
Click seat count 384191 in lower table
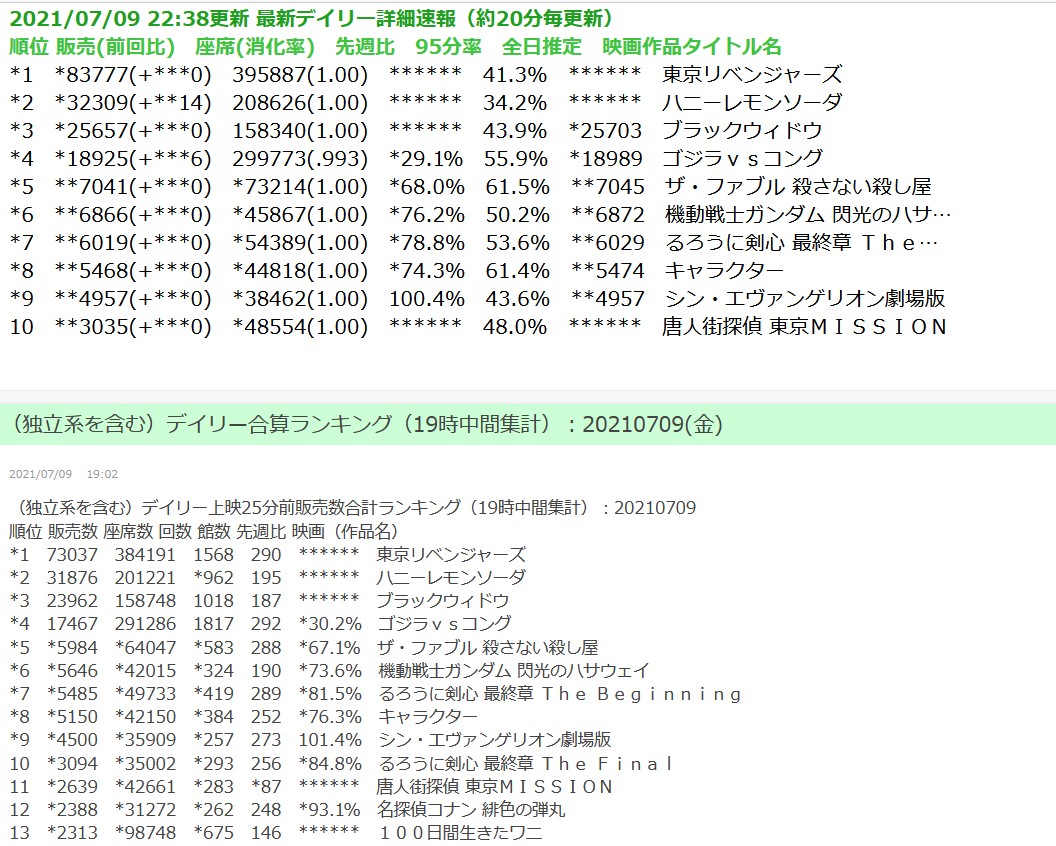[x=145, y=555]
